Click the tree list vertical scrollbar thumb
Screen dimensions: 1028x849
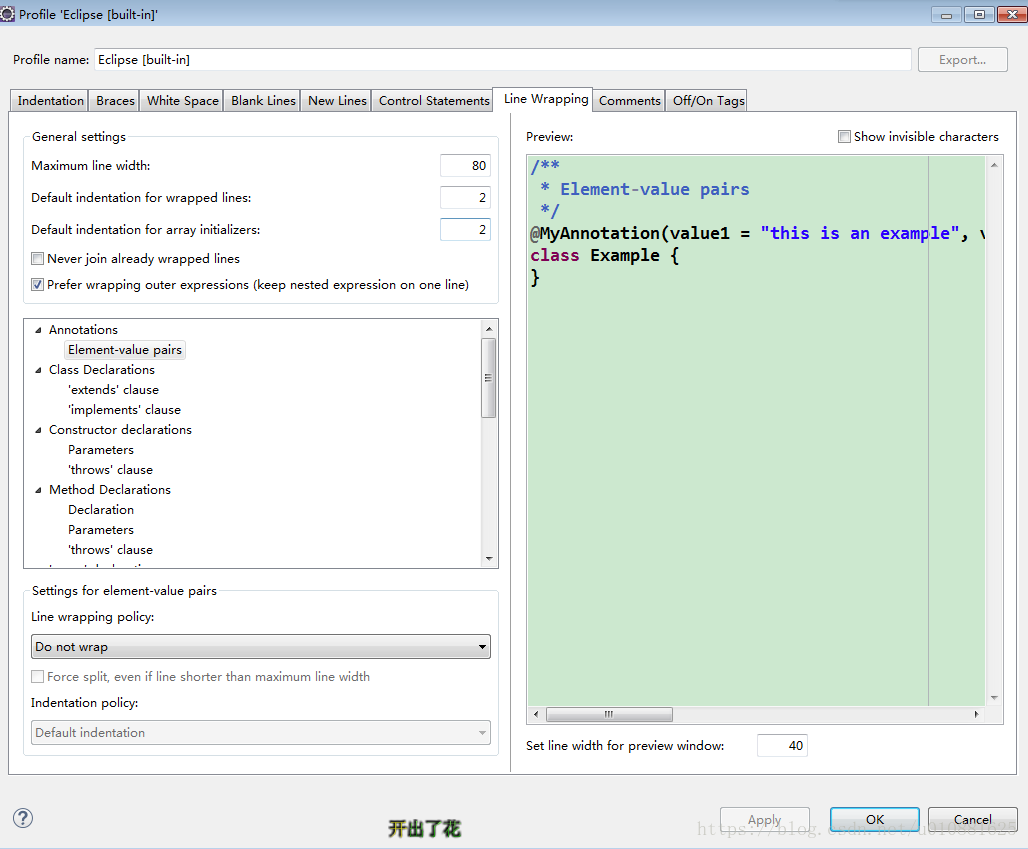coord(489,378)
